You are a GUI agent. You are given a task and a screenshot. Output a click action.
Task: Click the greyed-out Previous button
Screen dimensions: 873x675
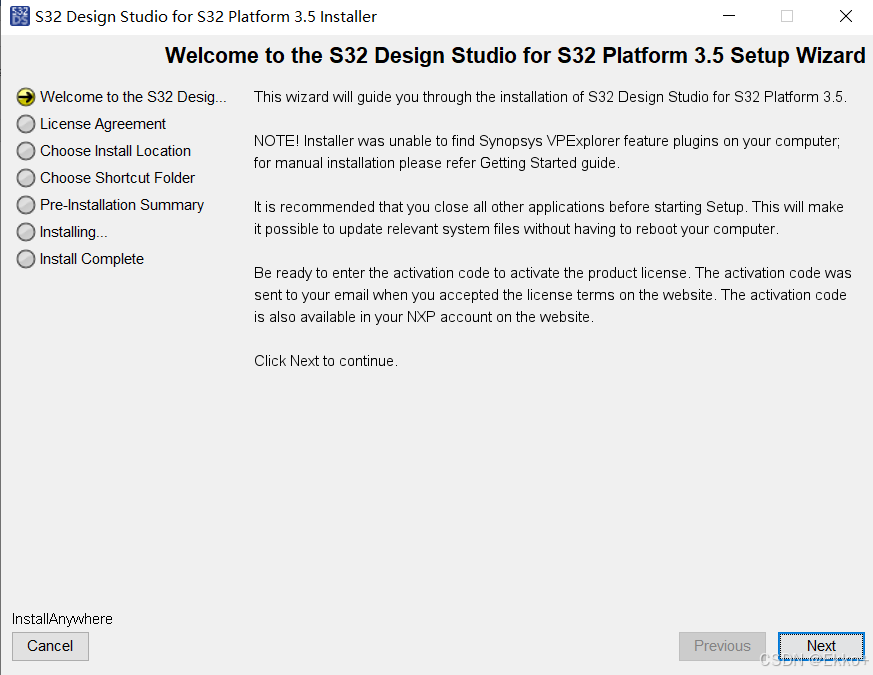coord(722,646)
